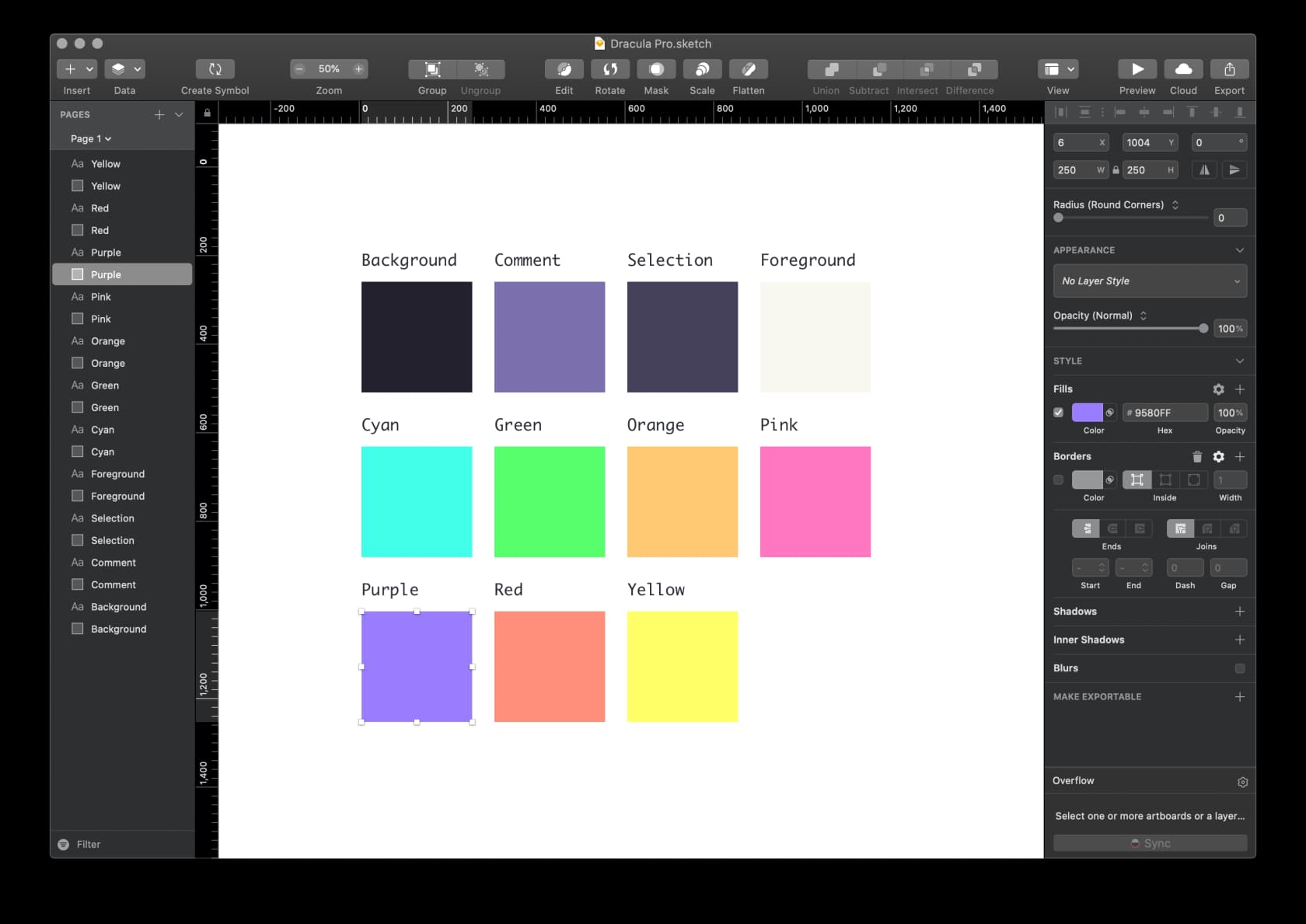Image resolution: width=1306 pixels, height=924 pixels.
Task: Activate the Mask tool
Action: (655, 69)
